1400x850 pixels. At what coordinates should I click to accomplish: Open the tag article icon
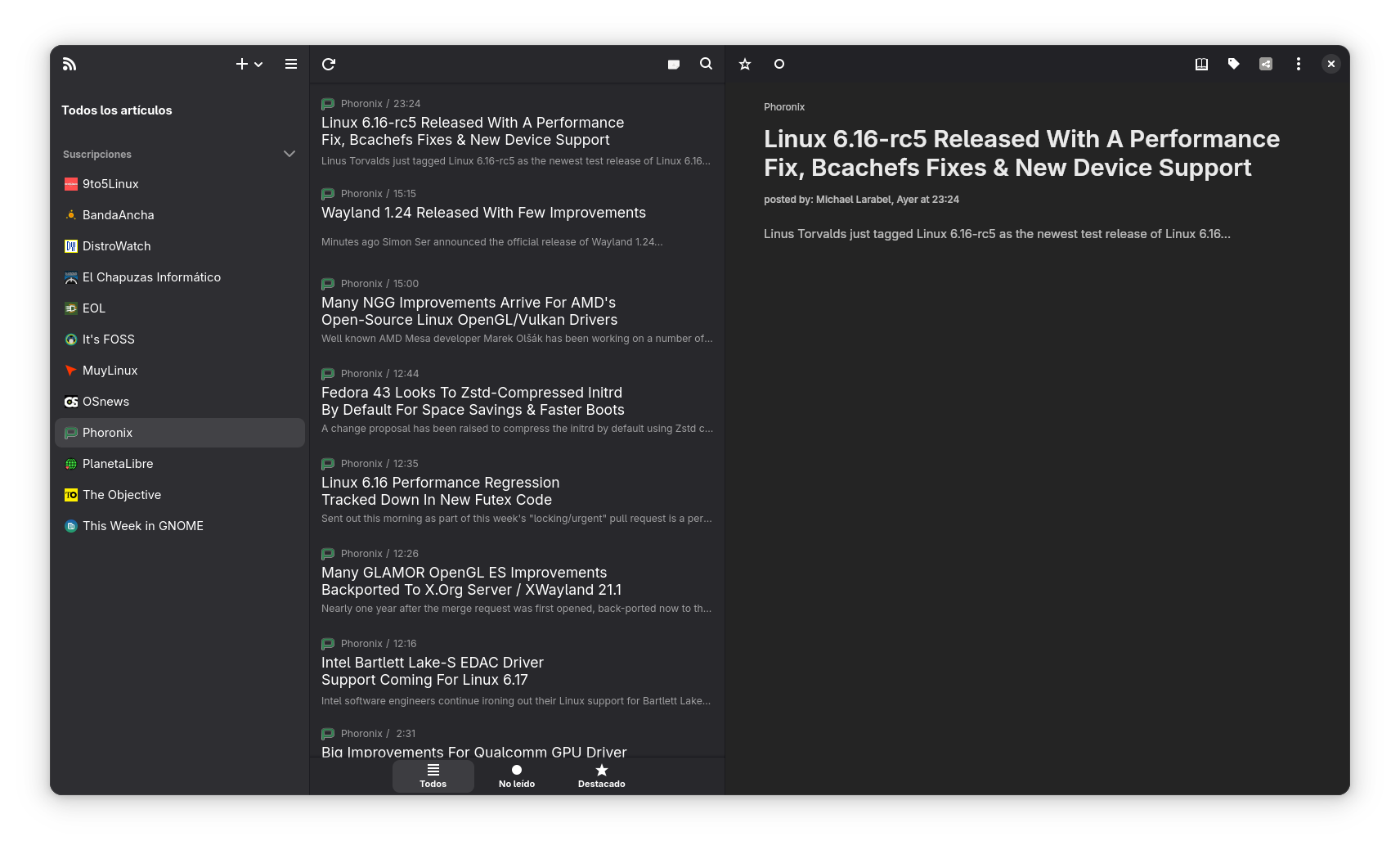pos(1234,64)
